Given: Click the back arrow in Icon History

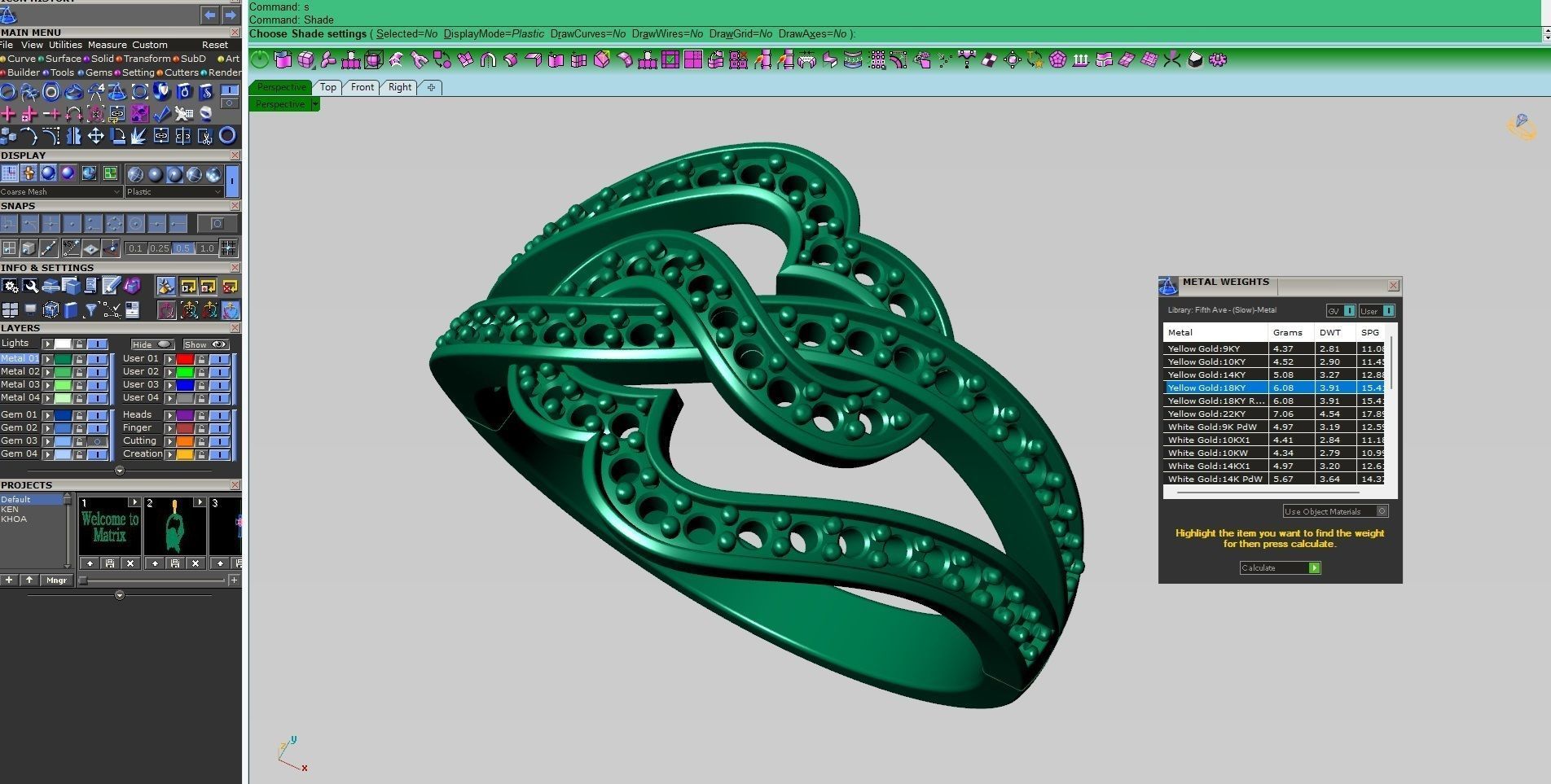Looking at the screenshot, I should pyautogui.click(x=210, y=15).
